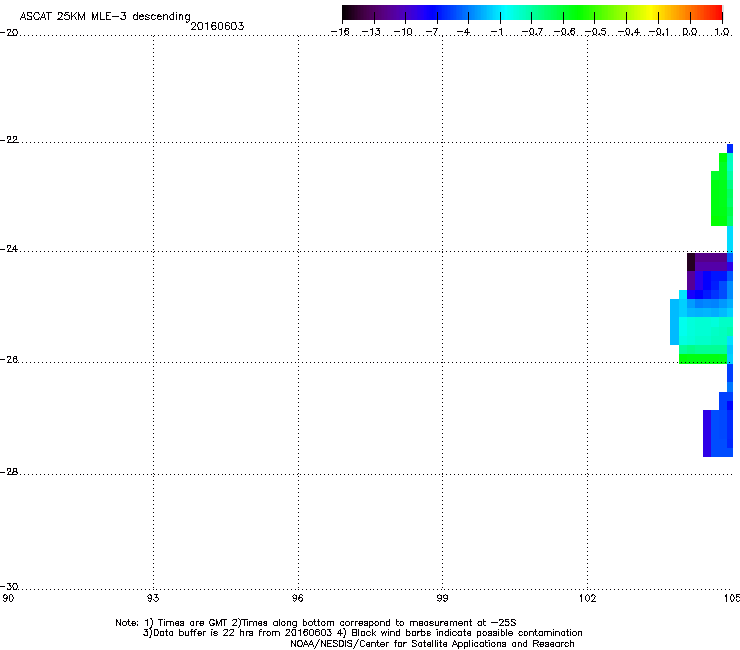Image resolution: width=740 pixels, height=650 pixels.
Task: Click the colorbar label '1.0'
Action: (722, 32)
